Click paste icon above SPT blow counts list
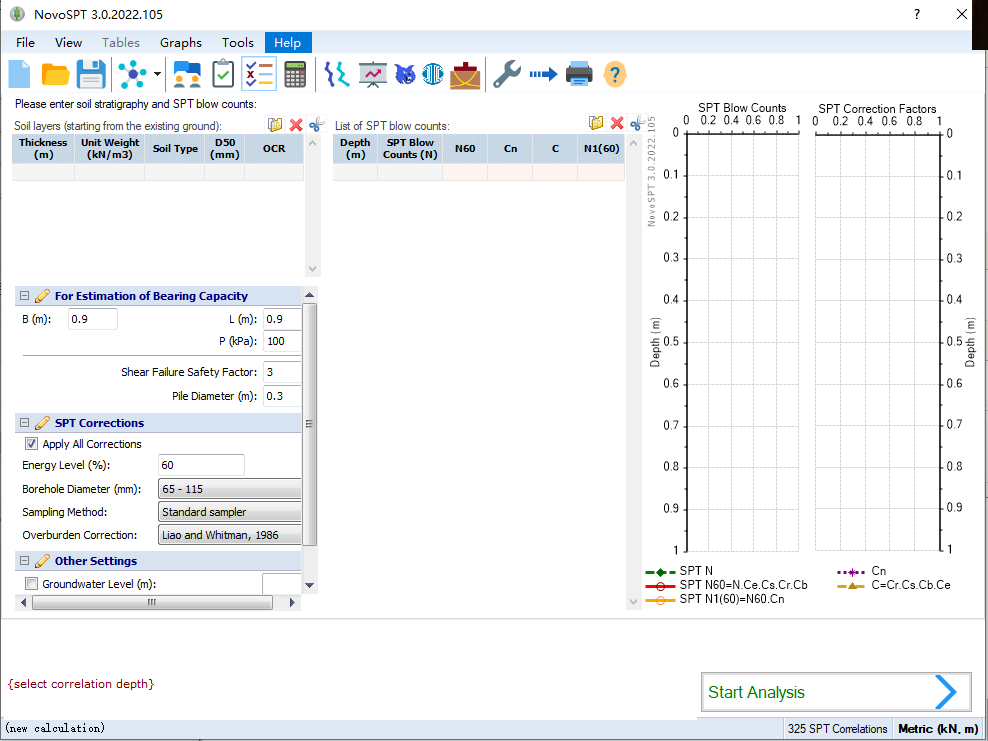Screen dimensions: 988x741 click(x=595, y=123)
